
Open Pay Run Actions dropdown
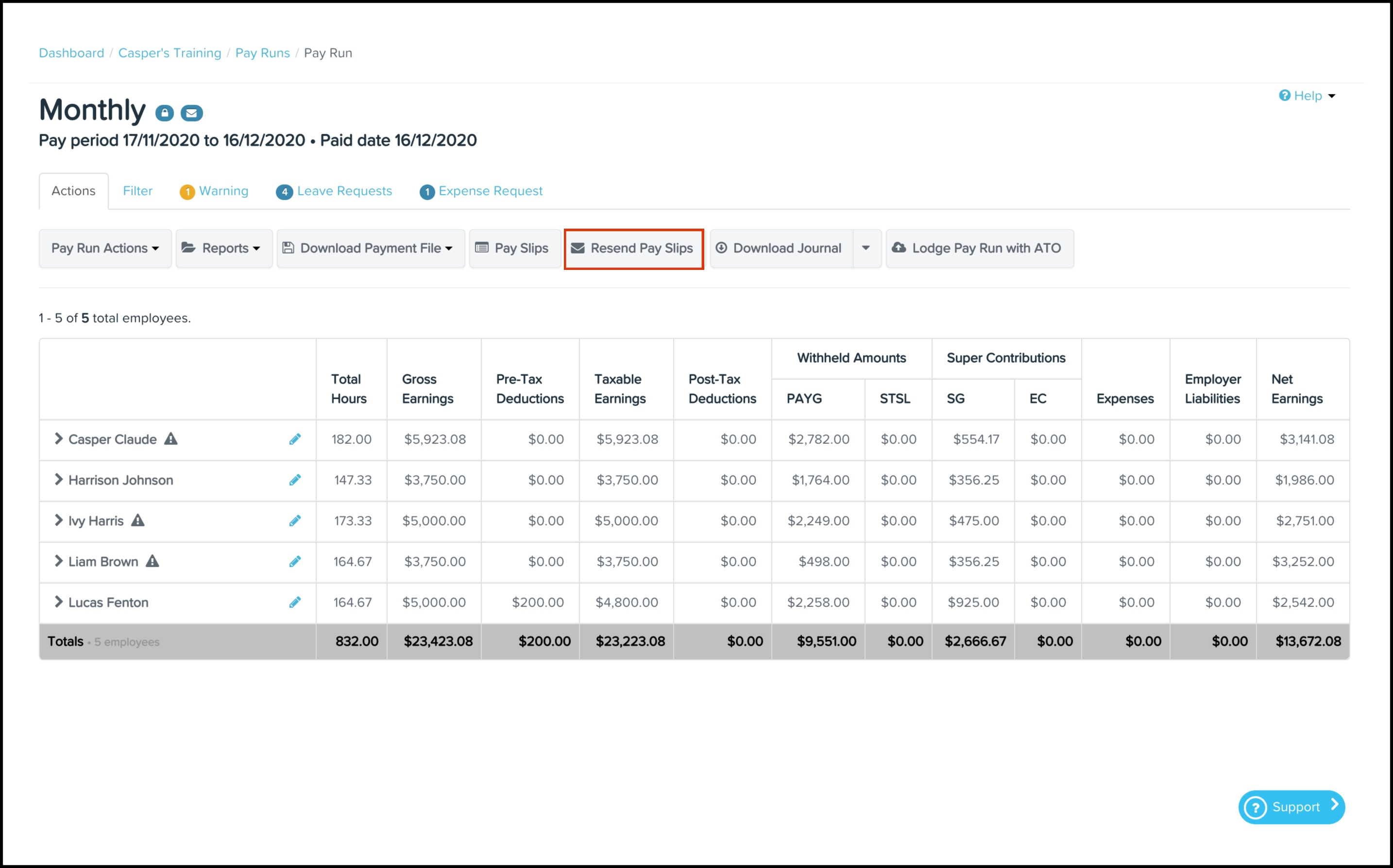coord(105,248)
